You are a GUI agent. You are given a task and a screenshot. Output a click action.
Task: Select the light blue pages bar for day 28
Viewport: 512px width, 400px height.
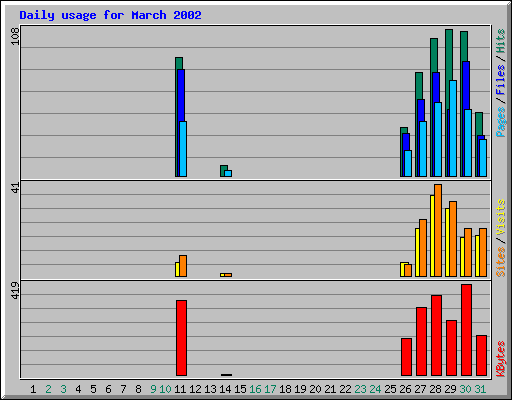coord(438,139)
